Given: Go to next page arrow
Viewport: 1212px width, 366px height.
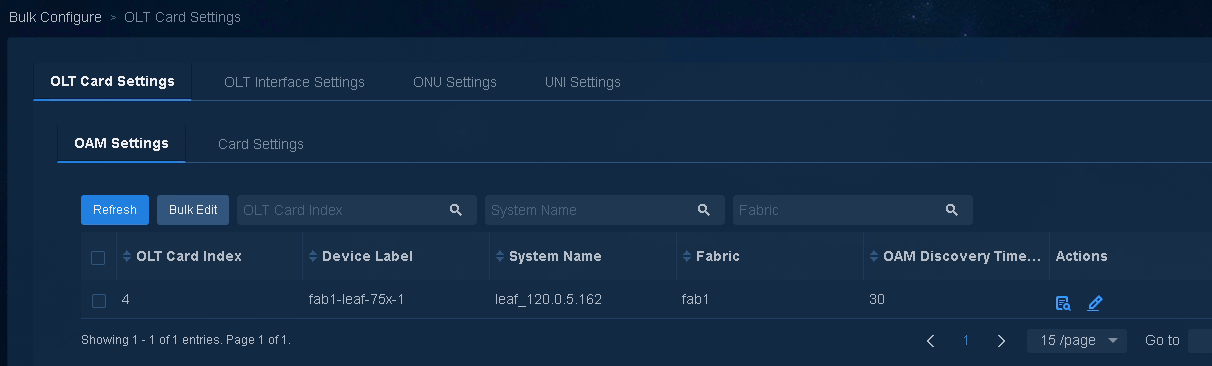Looking at the screenshot, I should click(1002, 341).
